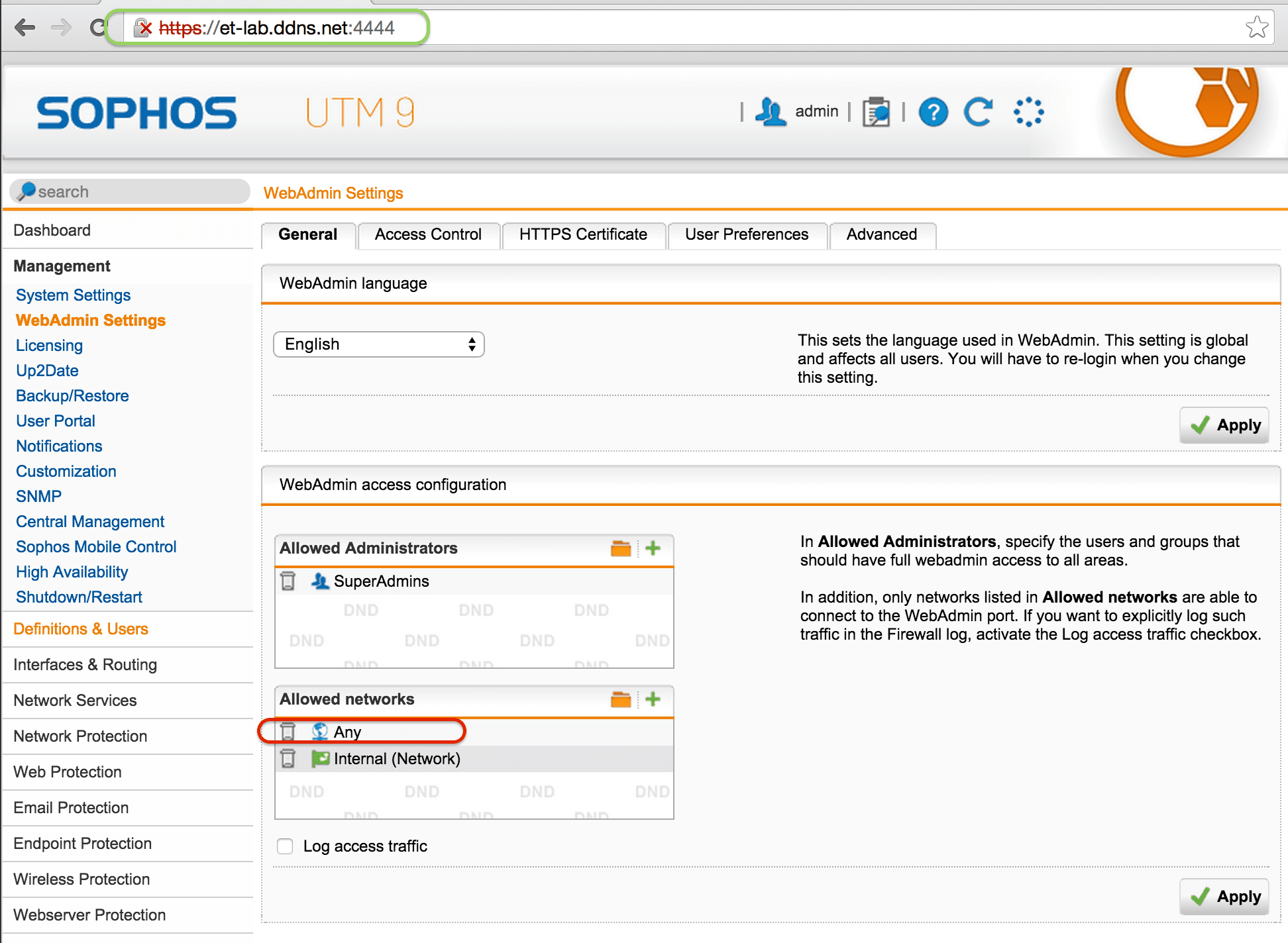
Task: Click the dotted circle activity icon
Action: (1029, 112)
